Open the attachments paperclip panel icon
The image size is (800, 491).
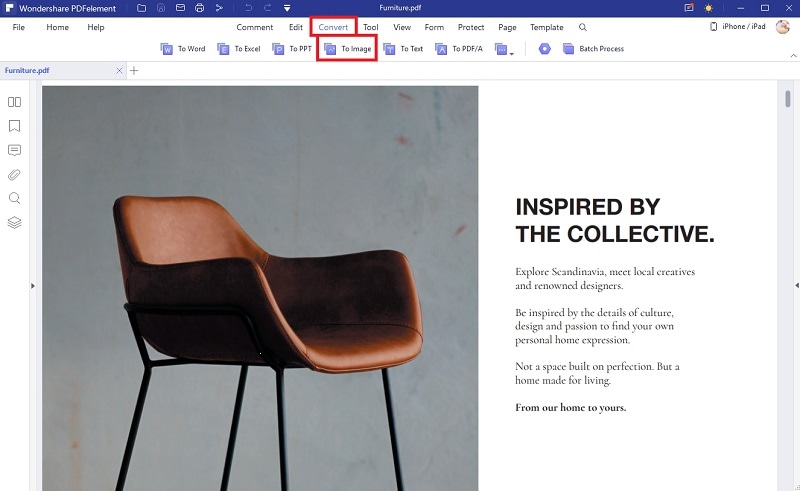(14, 175)
